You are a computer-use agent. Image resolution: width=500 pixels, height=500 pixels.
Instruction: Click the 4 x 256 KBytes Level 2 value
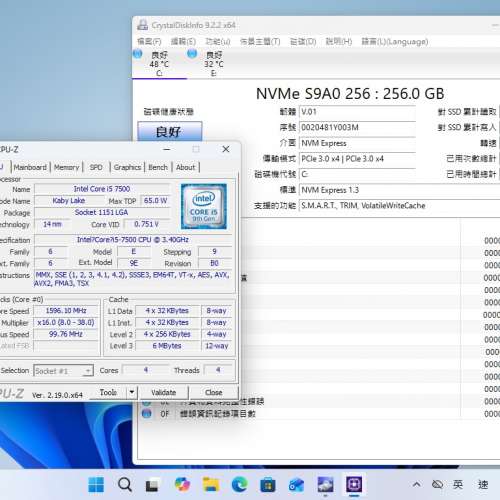pyautogui.click(x=167, y=334)
